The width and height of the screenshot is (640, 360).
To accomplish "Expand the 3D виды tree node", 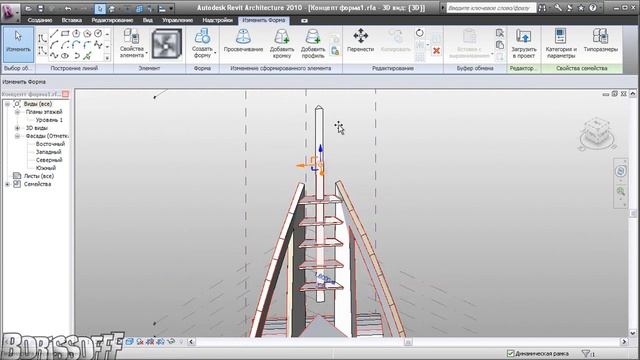I will (17, 128).
